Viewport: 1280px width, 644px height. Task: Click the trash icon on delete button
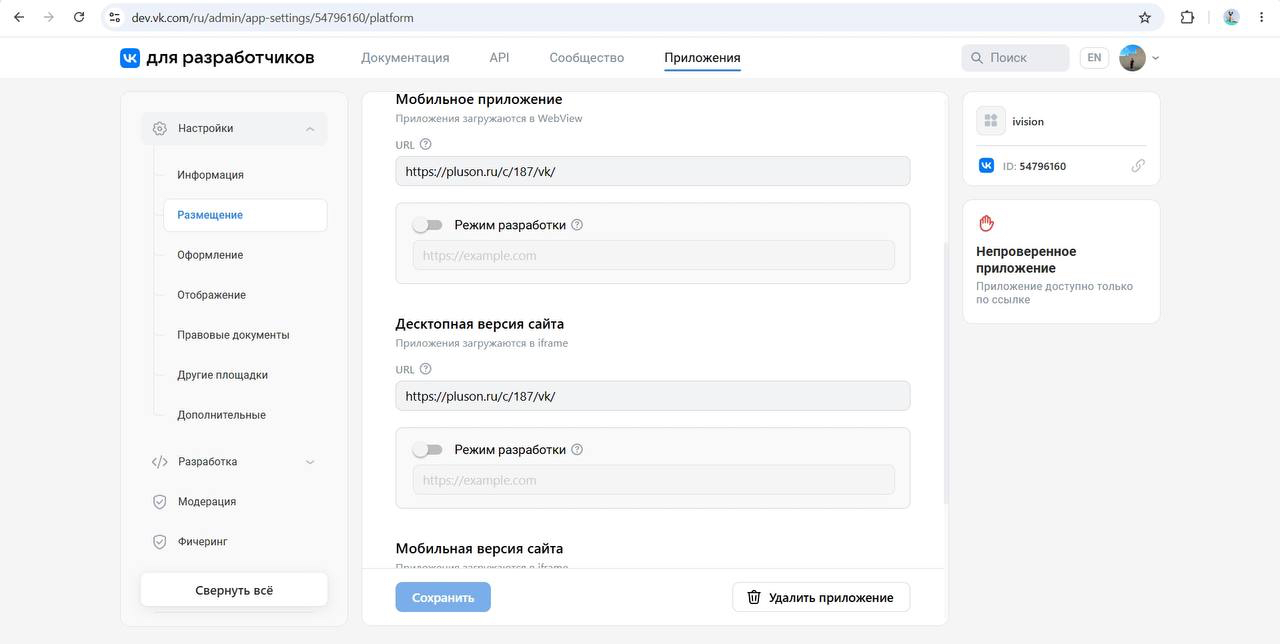pos(754,597)
